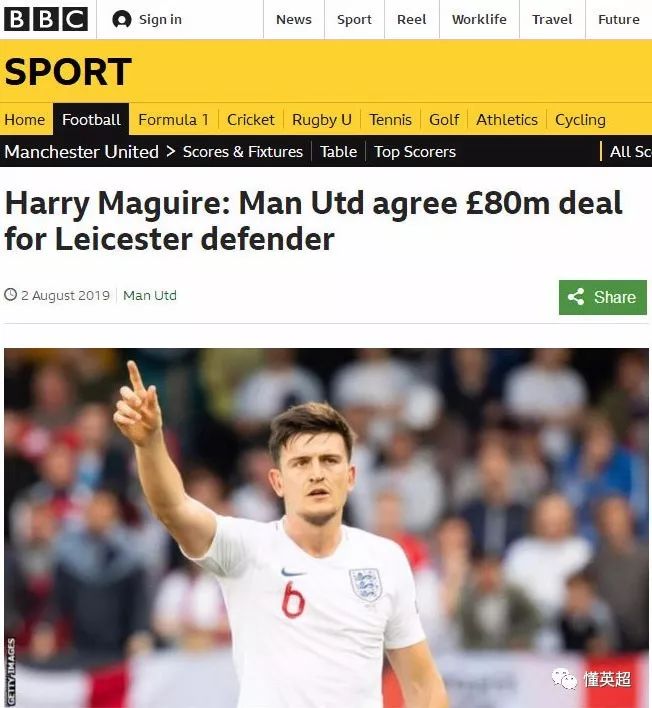
Task: Click the share icon in Share button
Action: point(576,297)
